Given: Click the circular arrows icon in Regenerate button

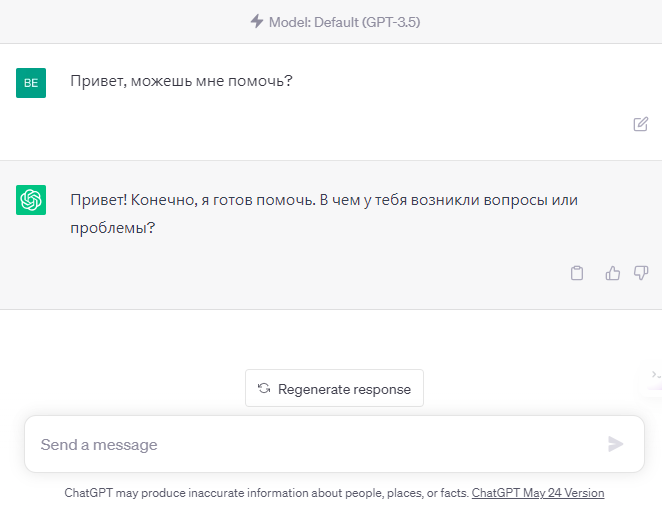Looking at the screenshot, I should tap(264, 388).
